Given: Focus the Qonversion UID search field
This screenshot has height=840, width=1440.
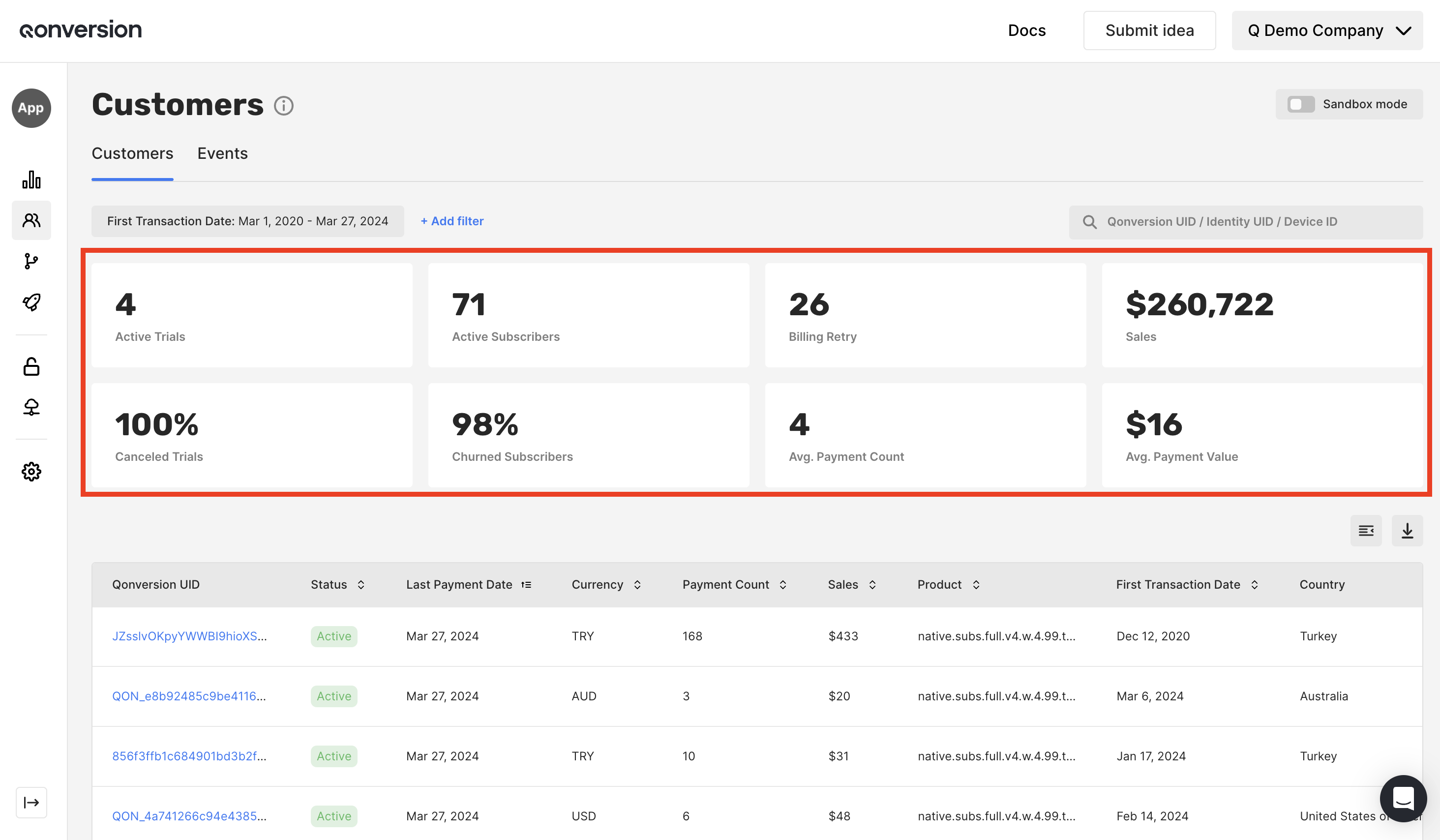Looking at the screenshot, I should pyautogui.click(x=1246, y=222).
